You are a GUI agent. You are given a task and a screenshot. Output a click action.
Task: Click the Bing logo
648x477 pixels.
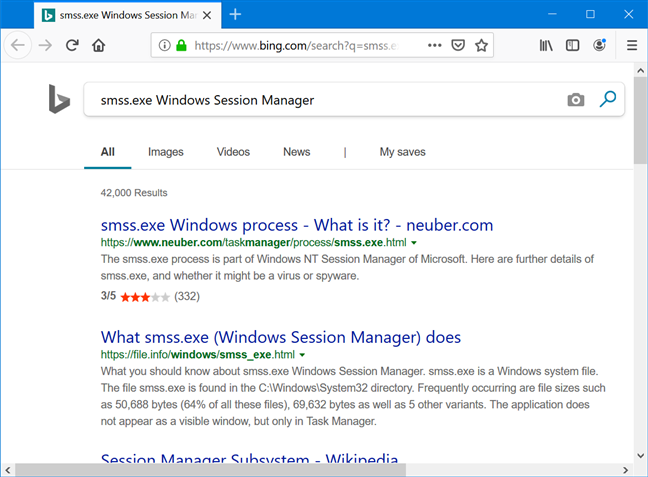(59, 99)
